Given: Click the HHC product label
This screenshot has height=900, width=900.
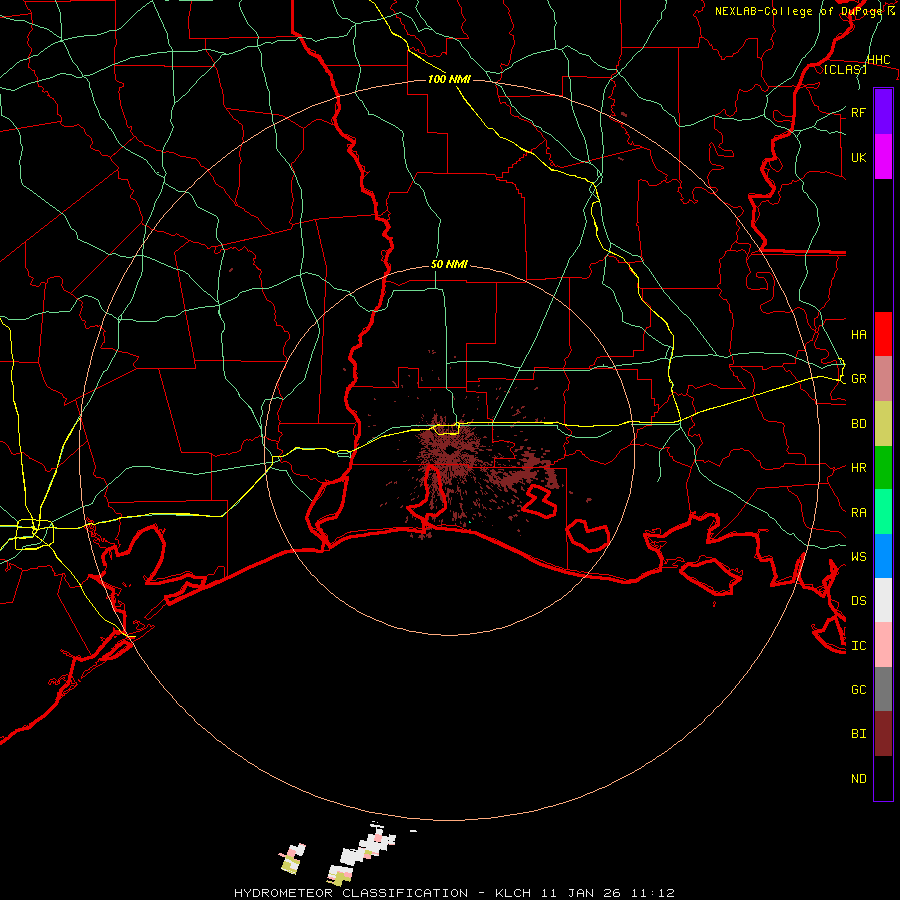Looking at the screenshot, I should point(879,60).
